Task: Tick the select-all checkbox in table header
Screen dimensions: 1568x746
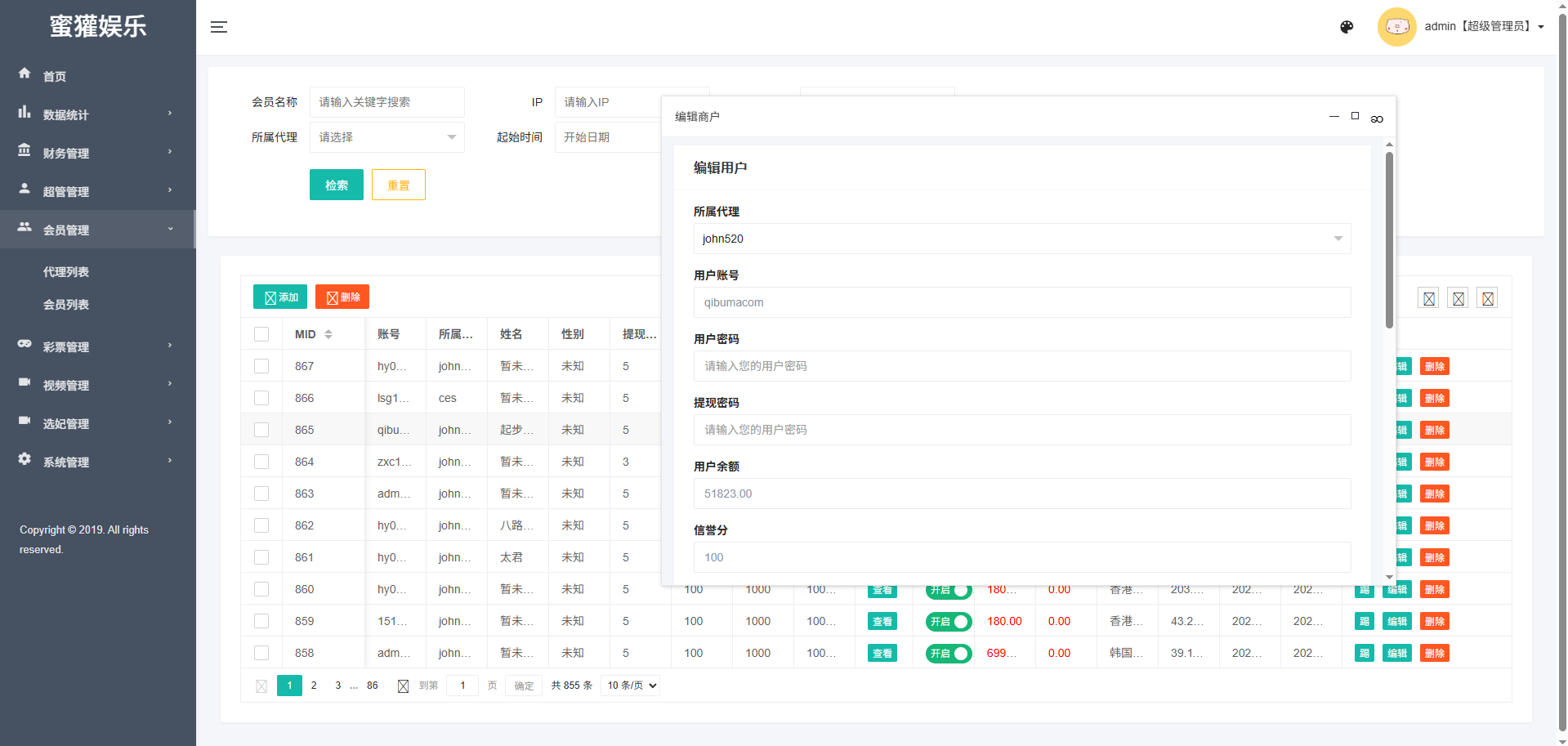Action: click(261, 334)
